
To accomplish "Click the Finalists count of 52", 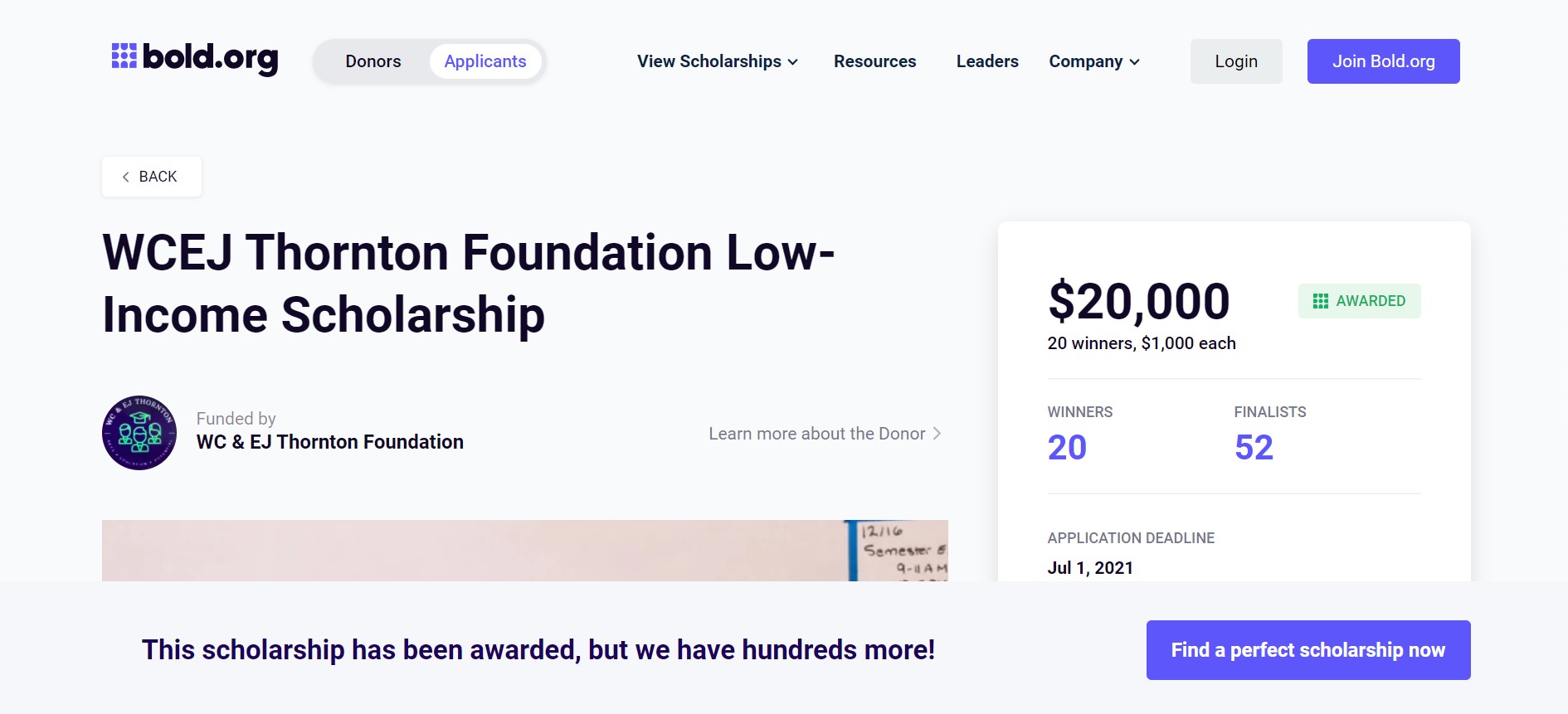I will tap(1254, 448).
